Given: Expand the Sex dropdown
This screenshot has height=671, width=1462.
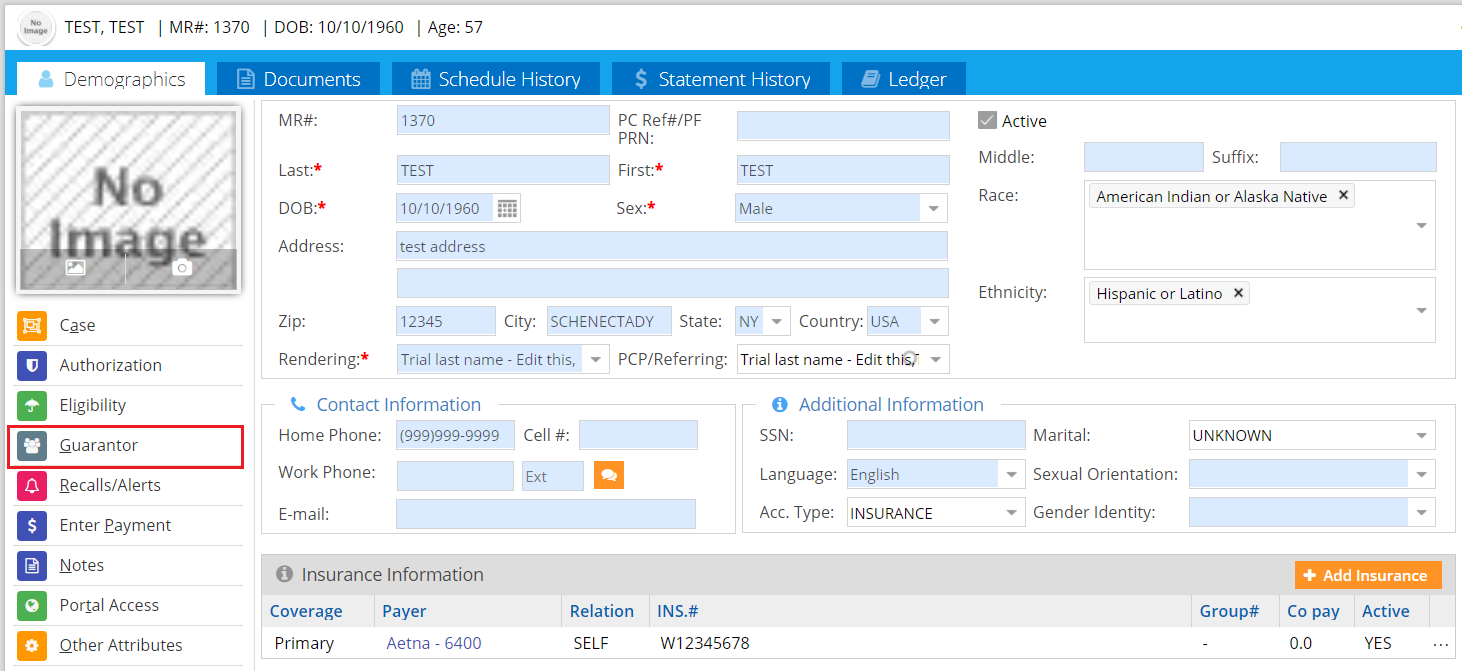Looking at the screenshot, I should (x=933, y=209).
